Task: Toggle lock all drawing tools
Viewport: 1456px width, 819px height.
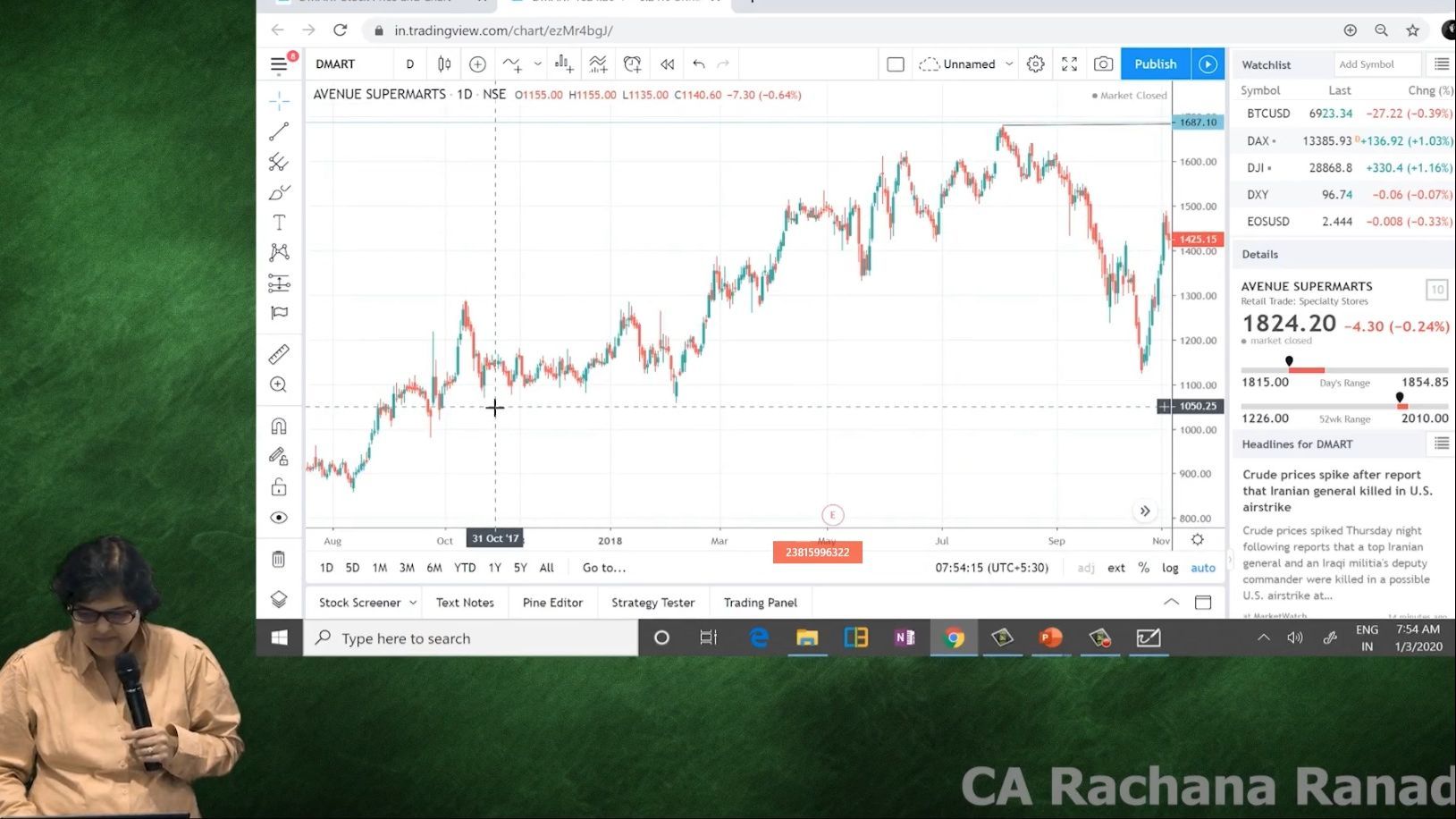Action: (279, 487)
